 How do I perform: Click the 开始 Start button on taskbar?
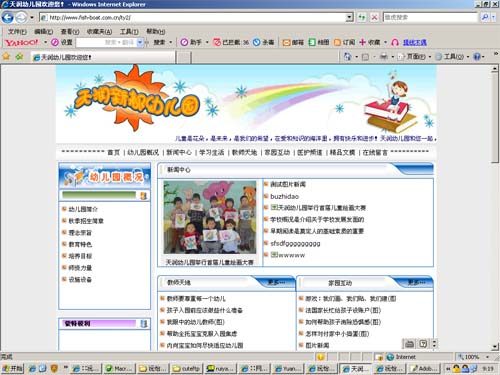pyautogui.click(x=12, y=368)
